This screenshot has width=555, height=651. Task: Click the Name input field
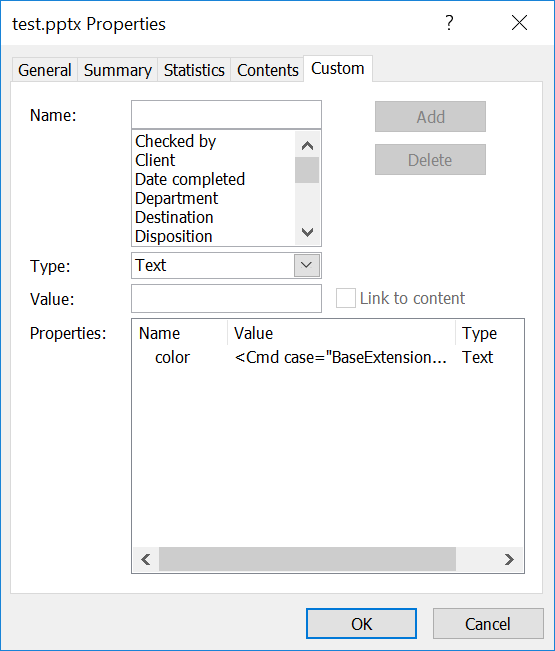226,115
